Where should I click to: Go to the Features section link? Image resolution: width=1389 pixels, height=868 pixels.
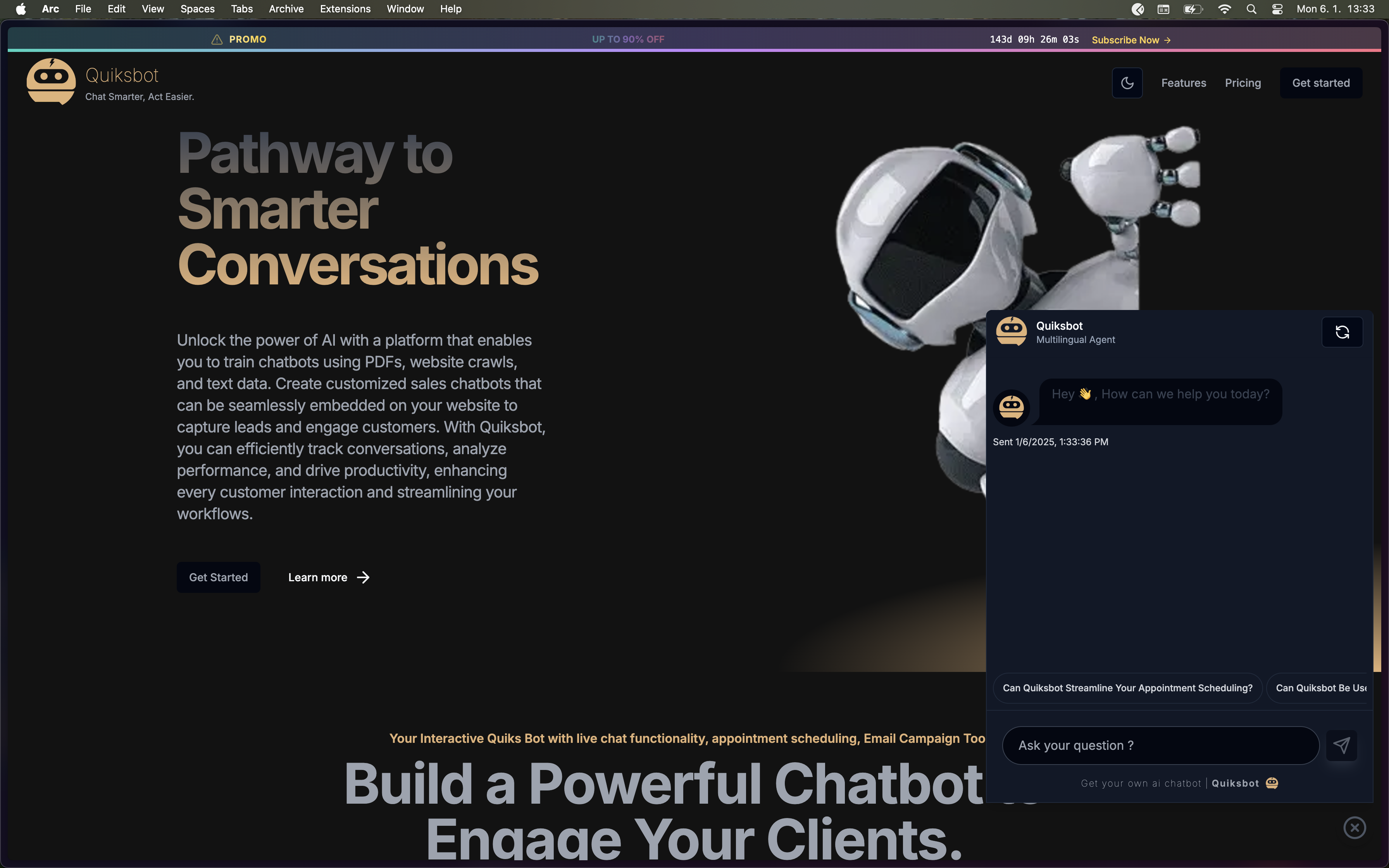tap(1184, 83)
